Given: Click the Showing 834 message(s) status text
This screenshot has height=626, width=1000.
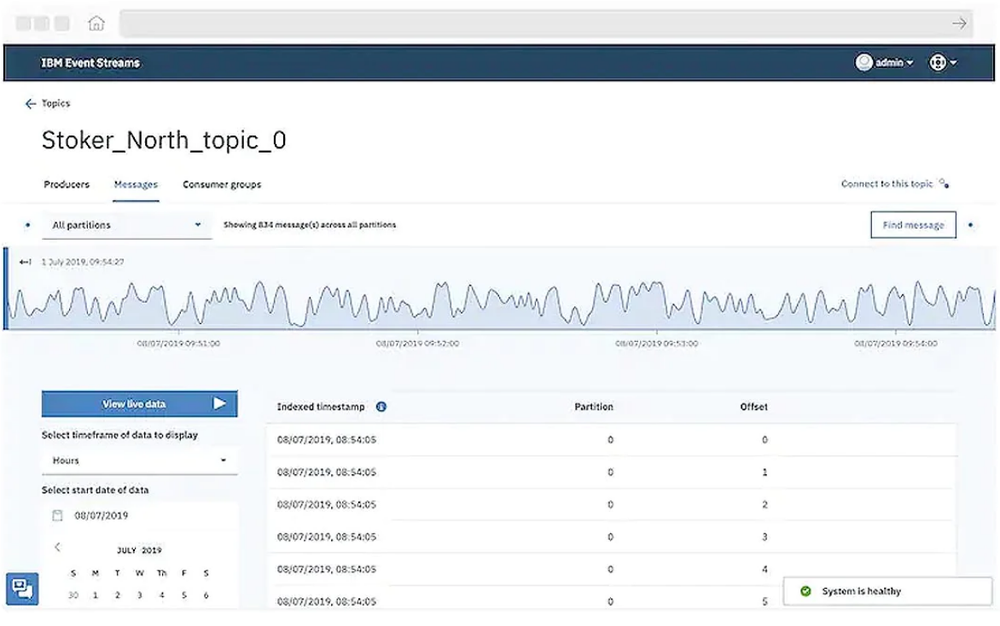Looking at the screenshot, I should coord(309,225).
